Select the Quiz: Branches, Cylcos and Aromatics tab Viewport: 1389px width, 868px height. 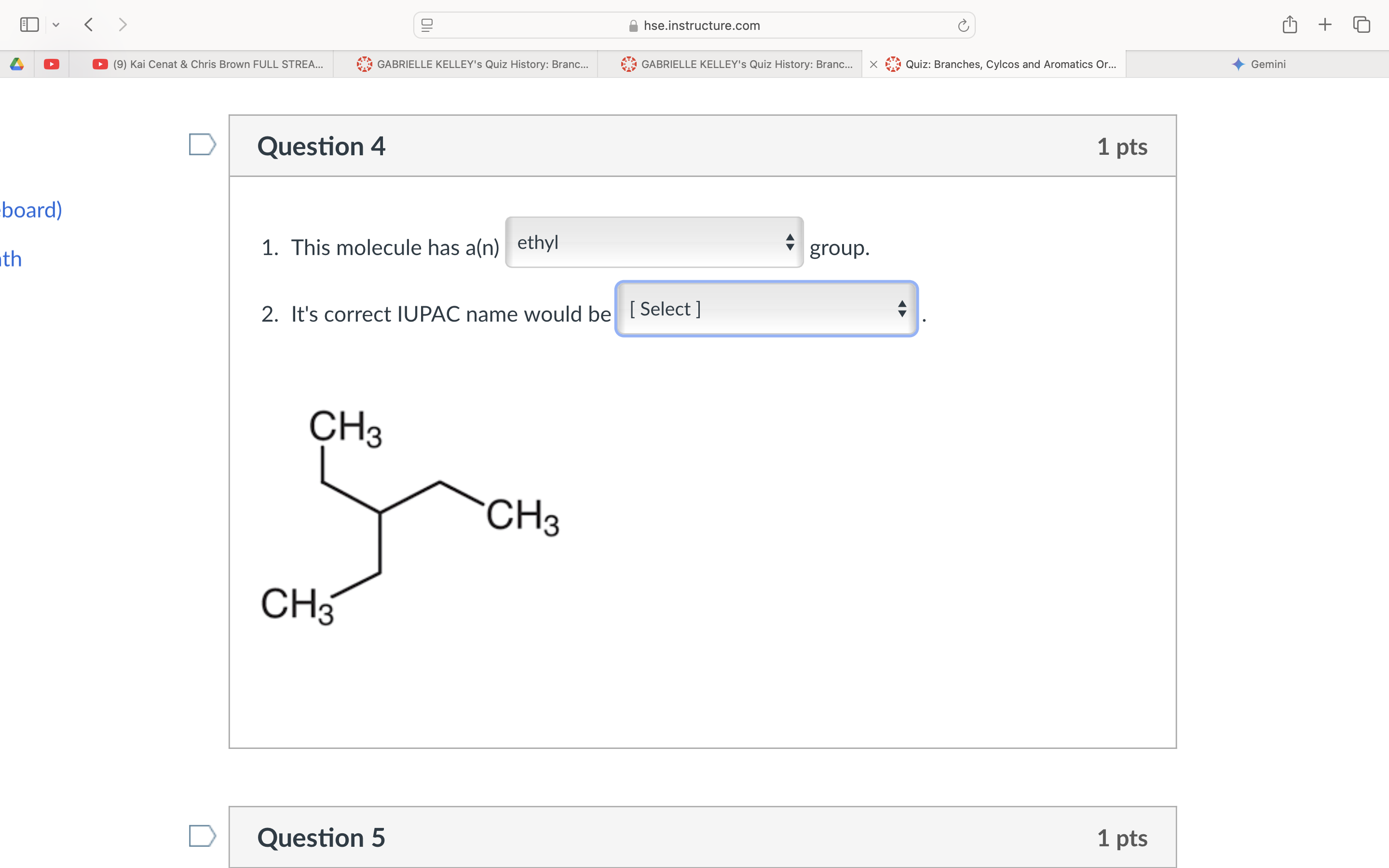(x=994, y=64)
